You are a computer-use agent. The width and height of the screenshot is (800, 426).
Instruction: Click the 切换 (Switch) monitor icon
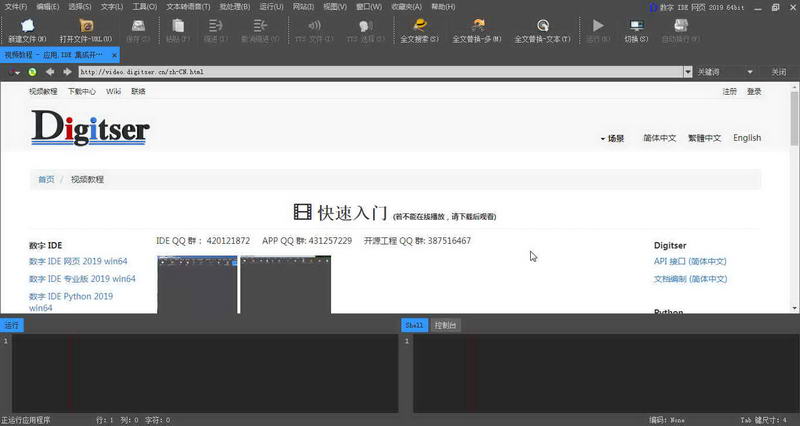pyautogui.click(x=636, y=25)
